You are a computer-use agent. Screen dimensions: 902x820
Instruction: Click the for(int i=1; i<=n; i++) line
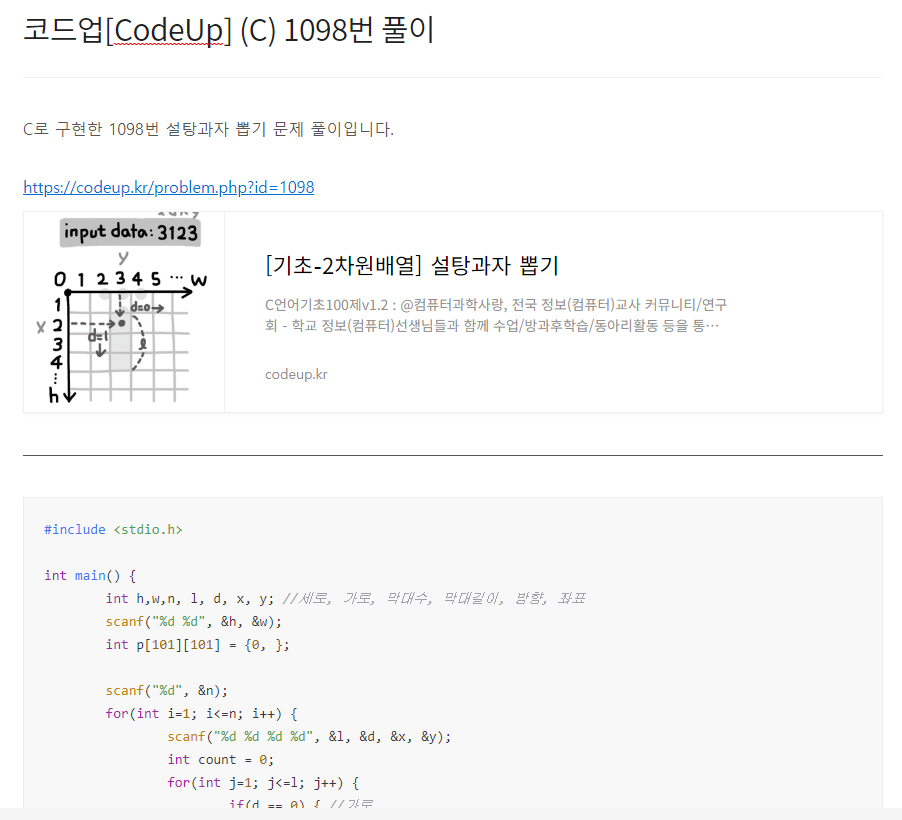[x=201, y=714]
